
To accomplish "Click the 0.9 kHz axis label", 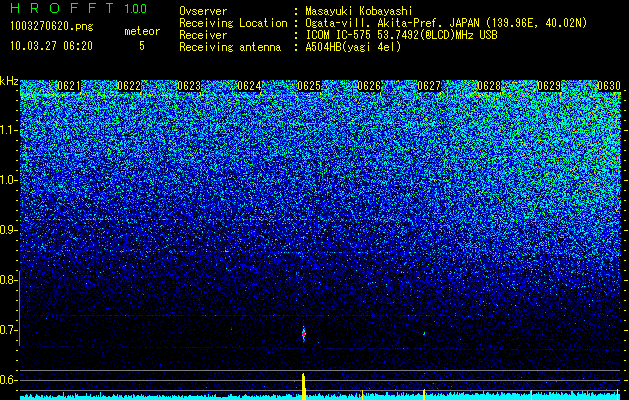I will point(8,230).
